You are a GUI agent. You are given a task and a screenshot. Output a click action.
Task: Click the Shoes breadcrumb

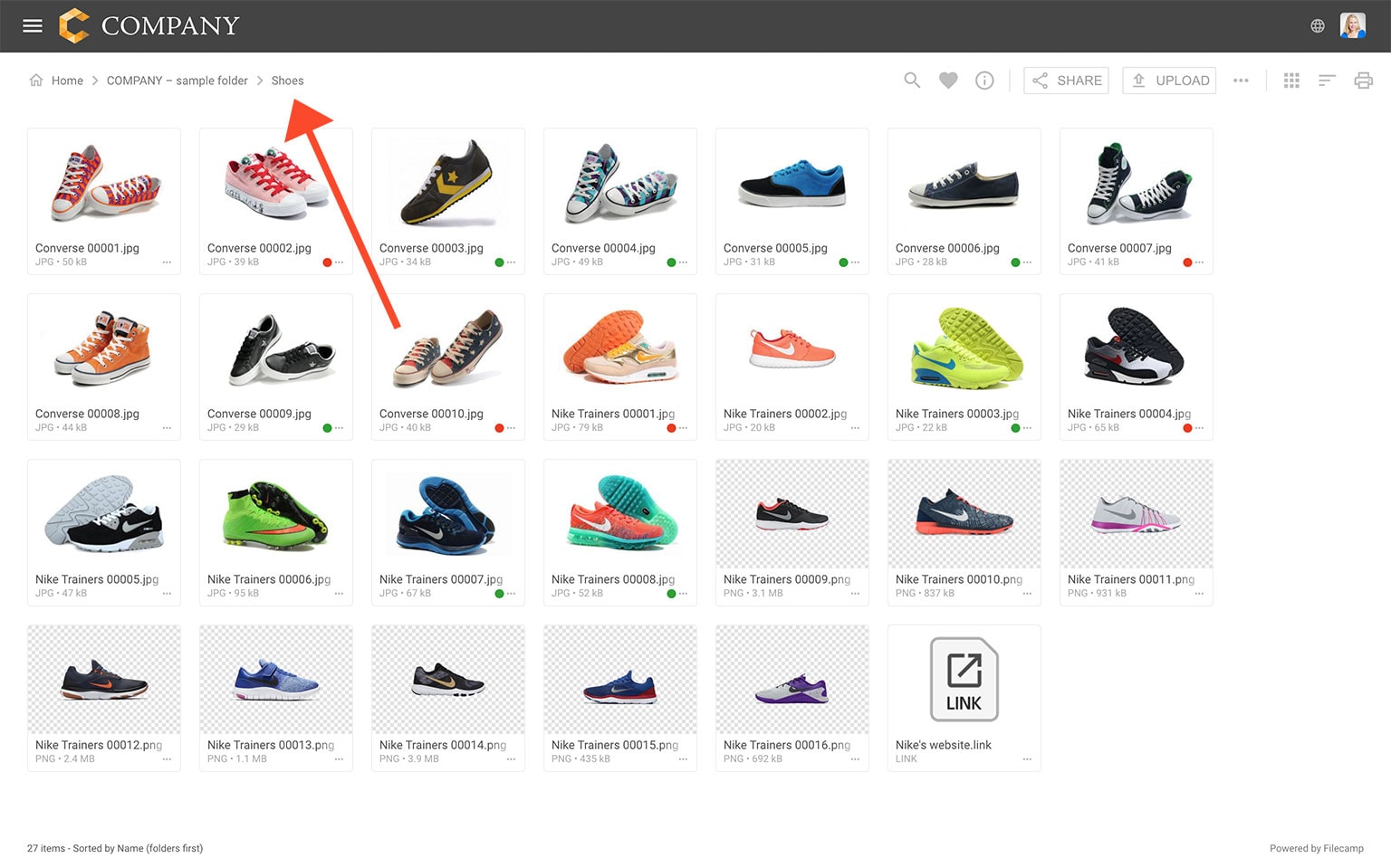[x=287, y=81]
